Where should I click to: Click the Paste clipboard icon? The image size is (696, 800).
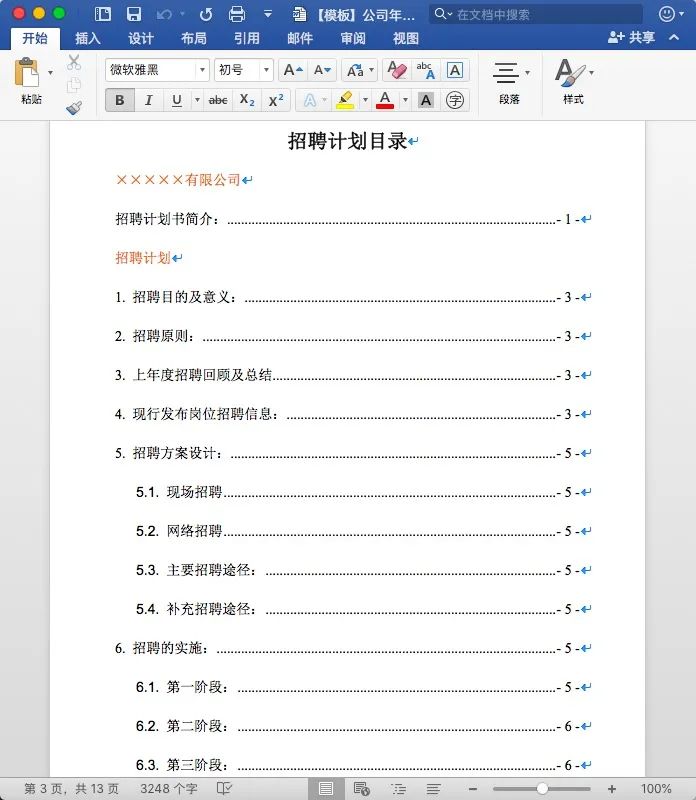pyautogui.click(x=27, y=73)
